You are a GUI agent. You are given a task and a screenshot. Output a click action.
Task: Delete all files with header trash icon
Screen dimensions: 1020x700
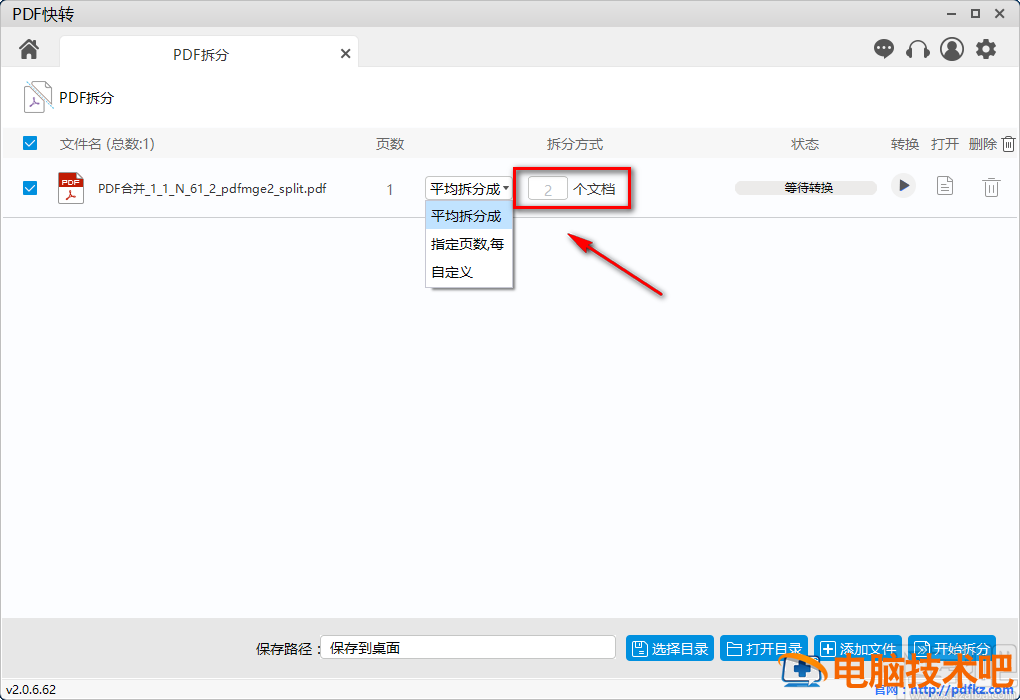pyautogui.click(x=1008, y=144)
